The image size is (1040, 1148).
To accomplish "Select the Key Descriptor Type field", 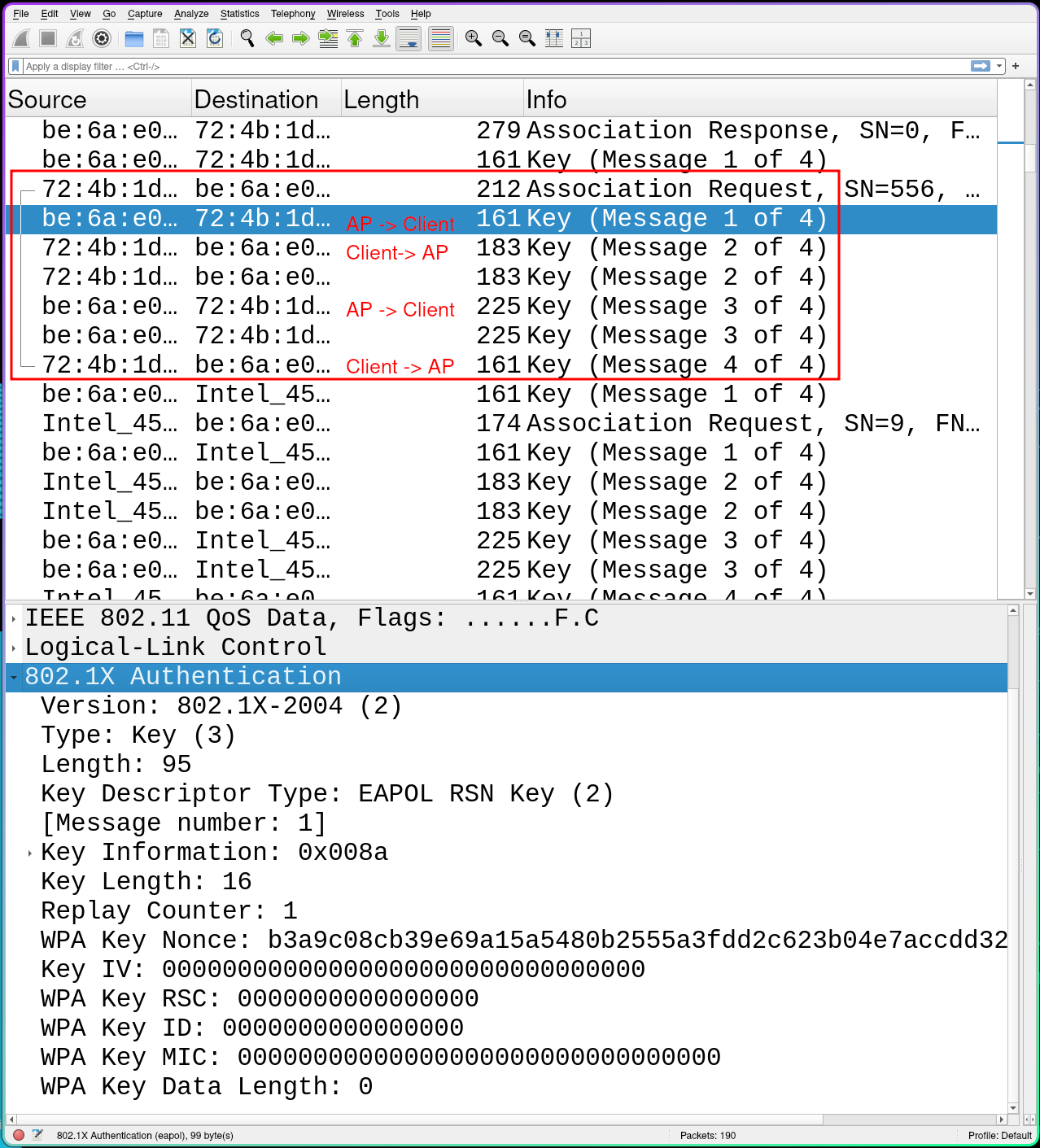I will tap(506, 793).
